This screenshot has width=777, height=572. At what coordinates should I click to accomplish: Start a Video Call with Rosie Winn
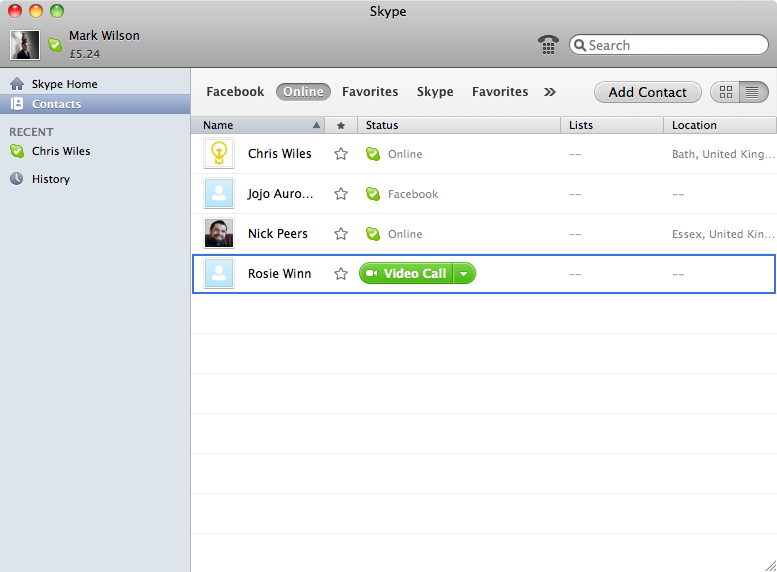(x=406, y=273)
